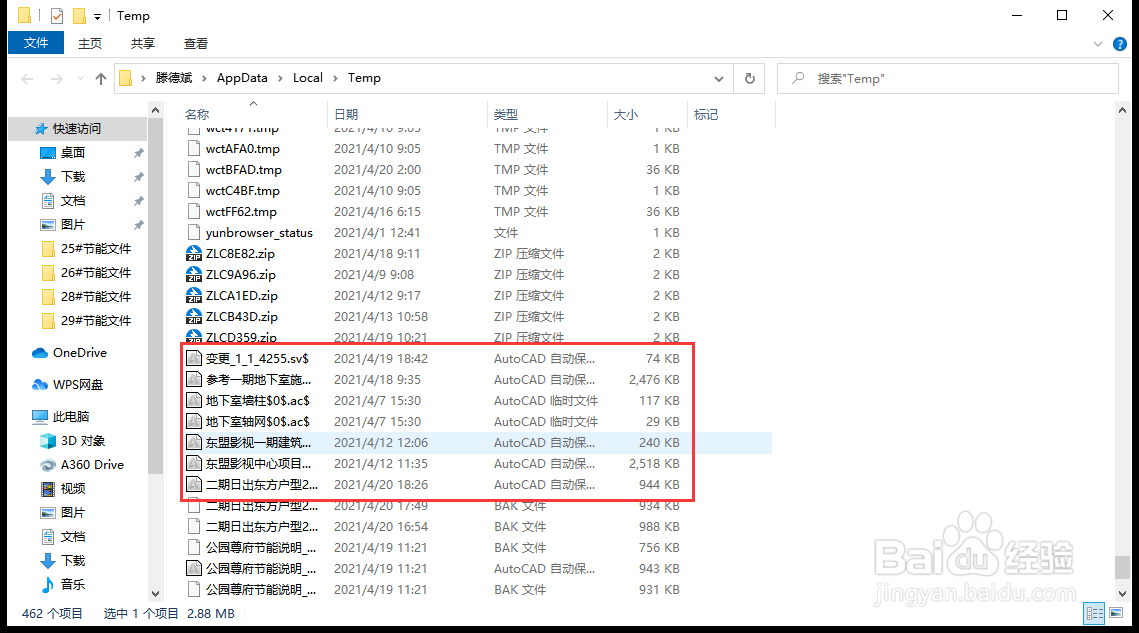Open the recent locations dropdown arrow
The height and width of the screenshot is (633, 1139).
pos(80,78)
